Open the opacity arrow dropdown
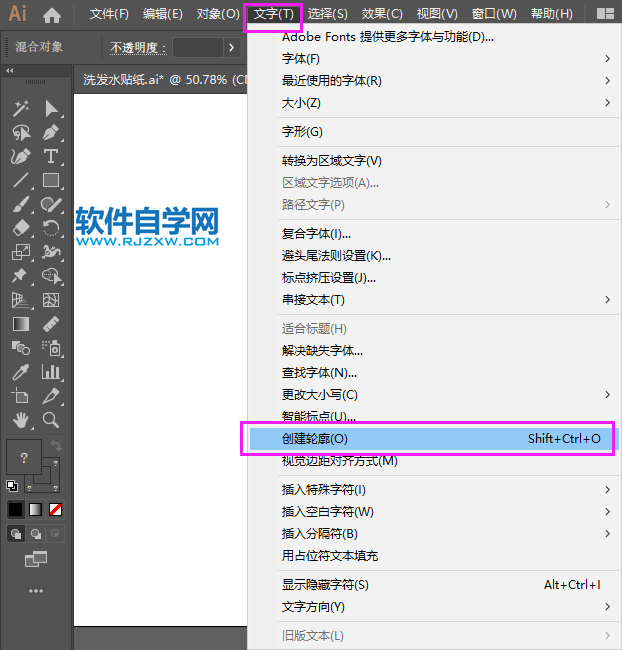622x650 pixels. 232,48
